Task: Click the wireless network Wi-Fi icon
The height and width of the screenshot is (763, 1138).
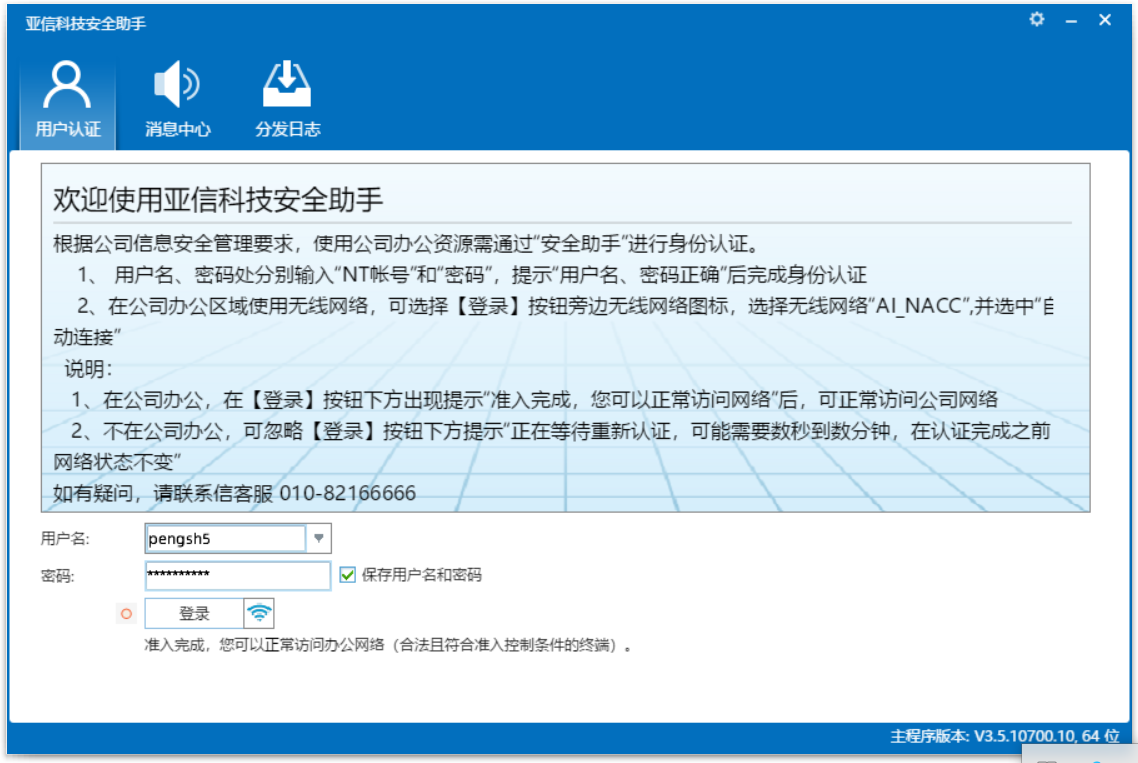Action: tap(259, 613)
